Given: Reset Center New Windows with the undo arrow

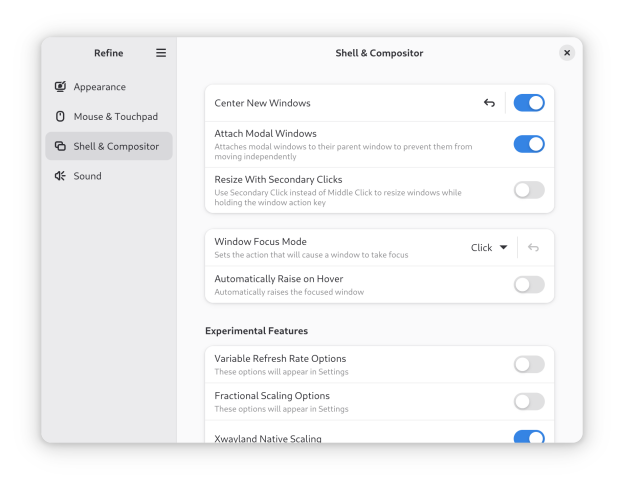Looking at the screenshot, I should 489,103.
